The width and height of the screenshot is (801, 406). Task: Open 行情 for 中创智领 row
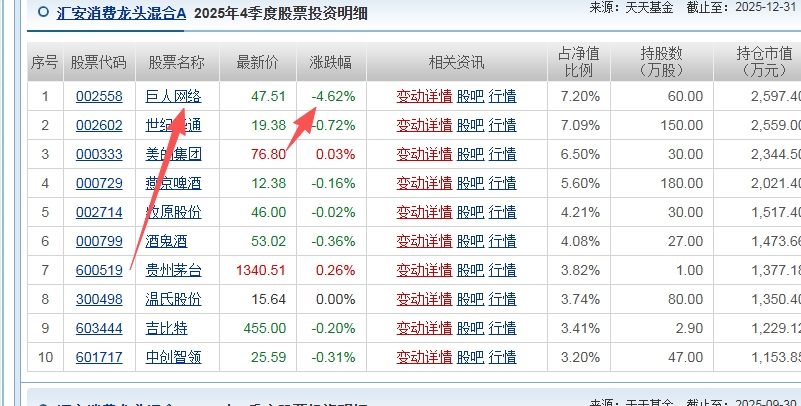pos(503,357)
